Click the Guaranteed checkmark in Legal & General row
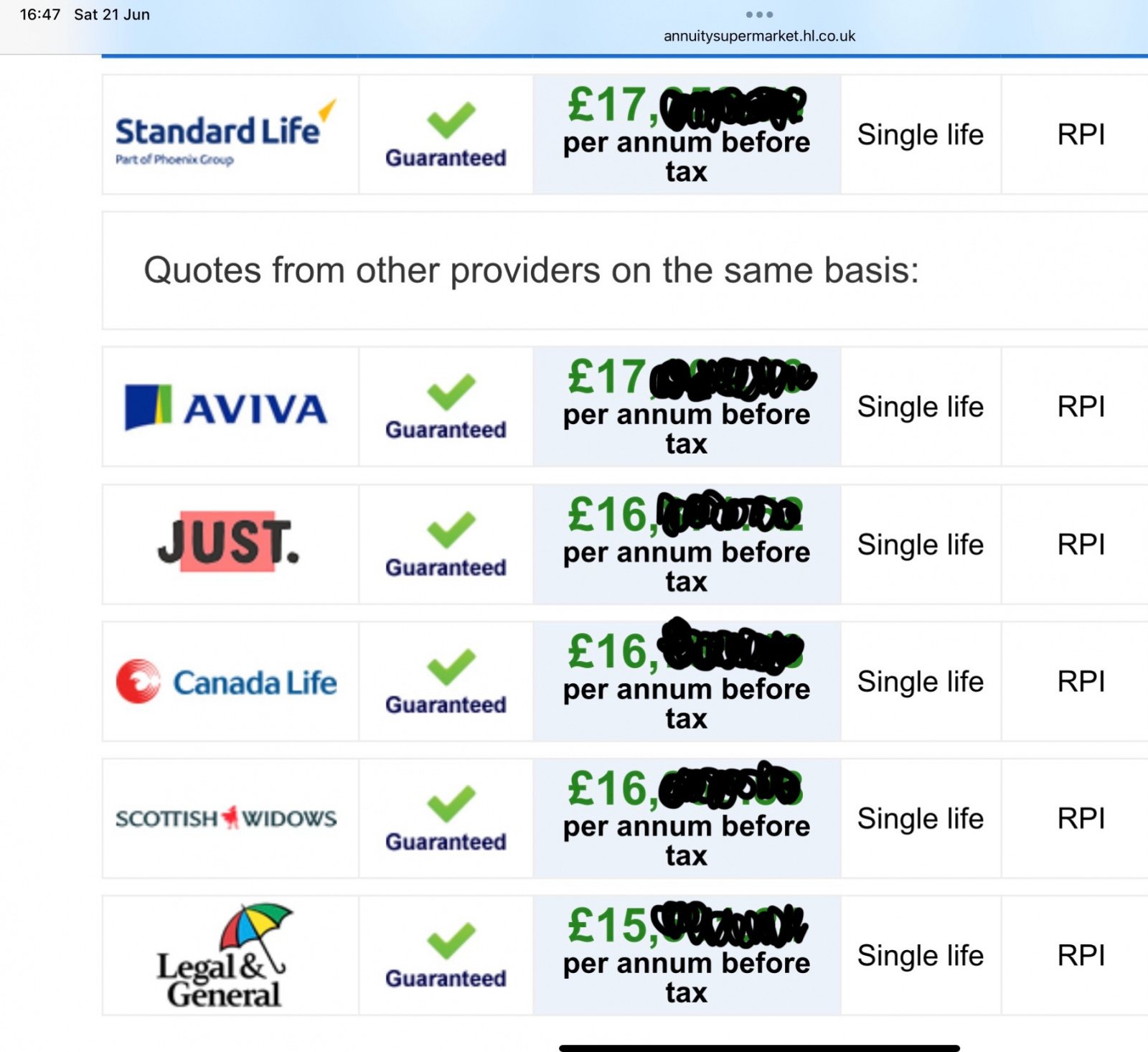The height and width of the screenshot is (1052, 1148). (451, 941)
